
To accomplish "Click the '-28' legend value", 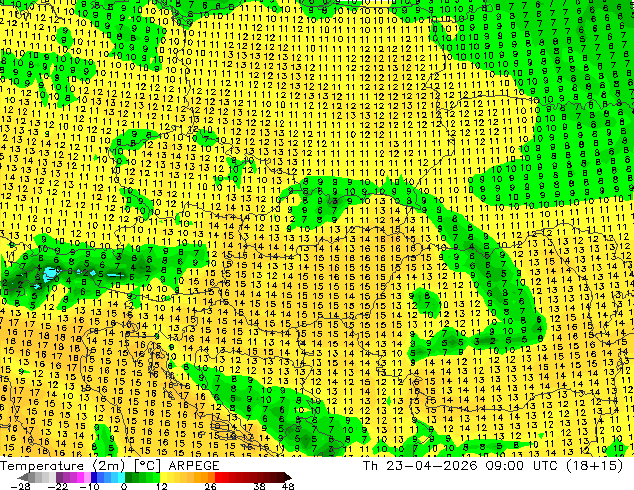I will (20, 486).
